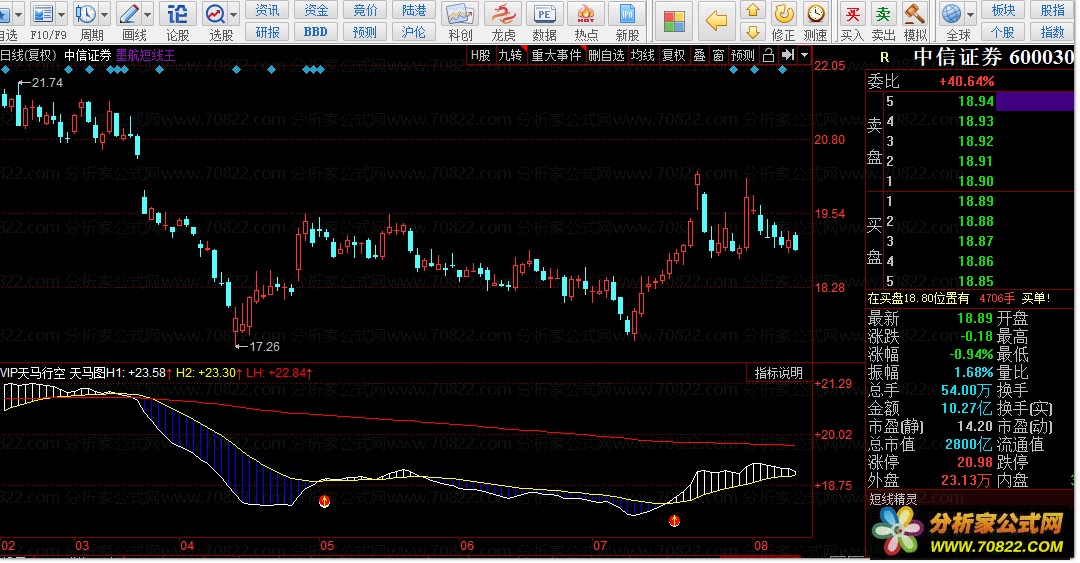This screenshot has width=1080, height=563.
Task: Click the VIP天马行空 indicator title
Action: (32, 373)
